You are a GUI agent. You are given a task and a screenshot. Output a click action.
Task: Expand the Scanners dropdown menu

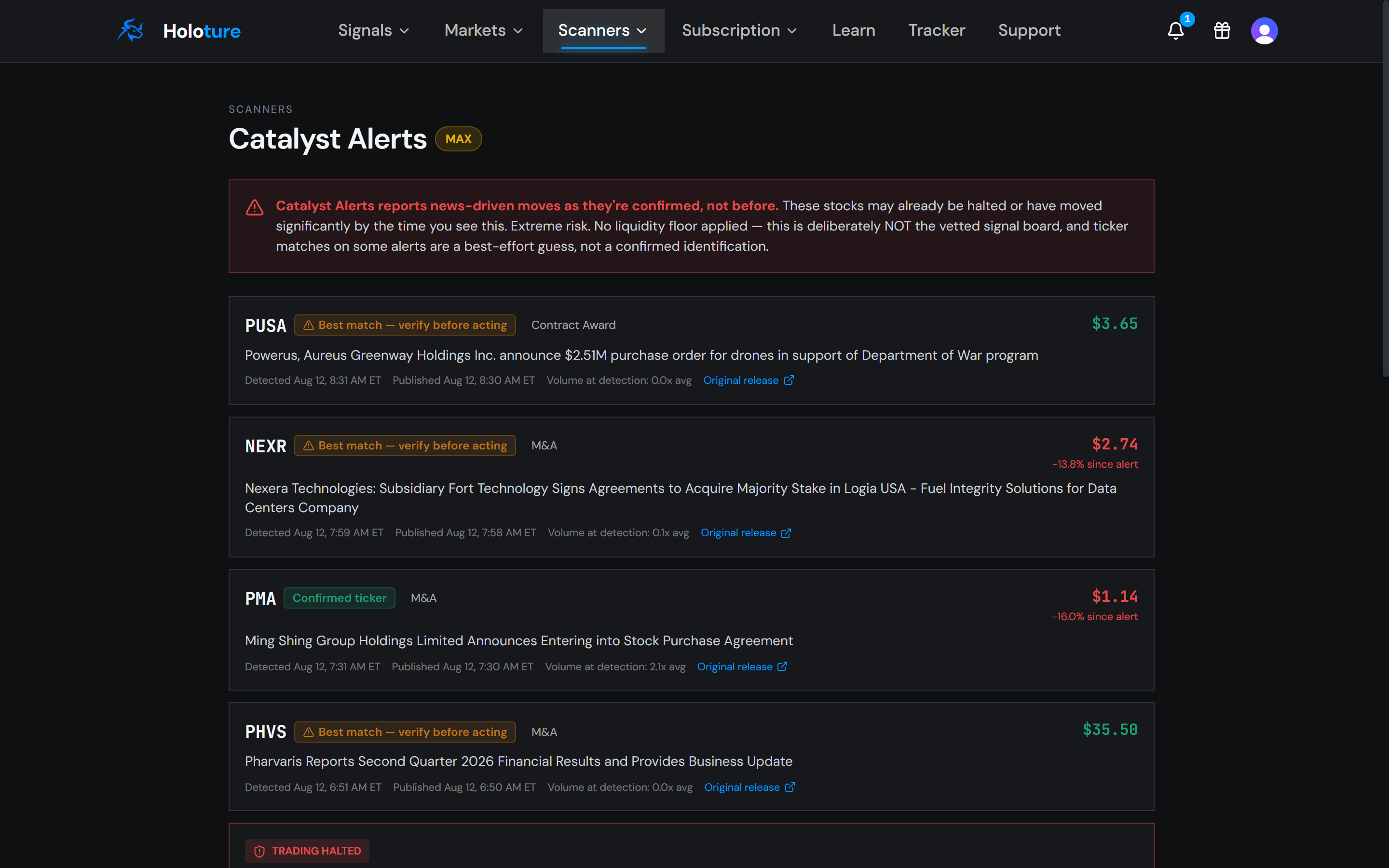[x=603, y=30]
